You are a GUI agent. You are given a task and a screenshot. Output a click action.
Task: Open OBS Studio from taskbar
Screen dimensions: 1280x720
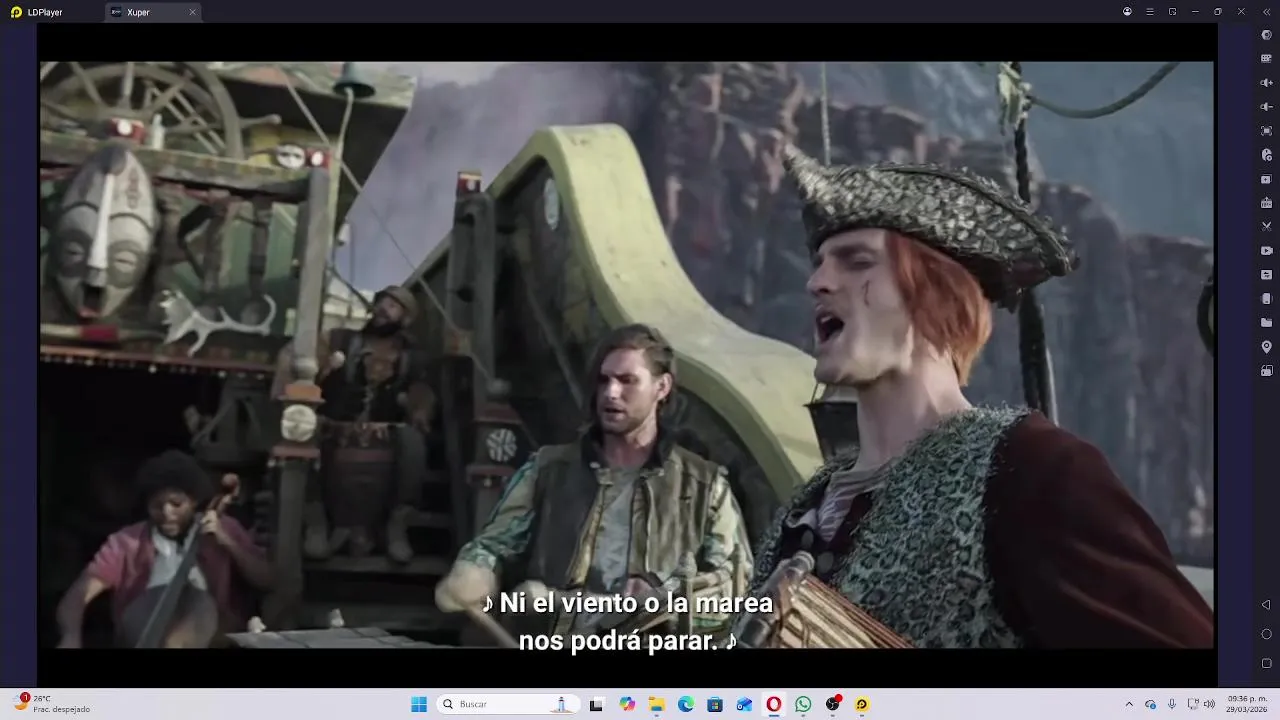[x=833, y=704]
